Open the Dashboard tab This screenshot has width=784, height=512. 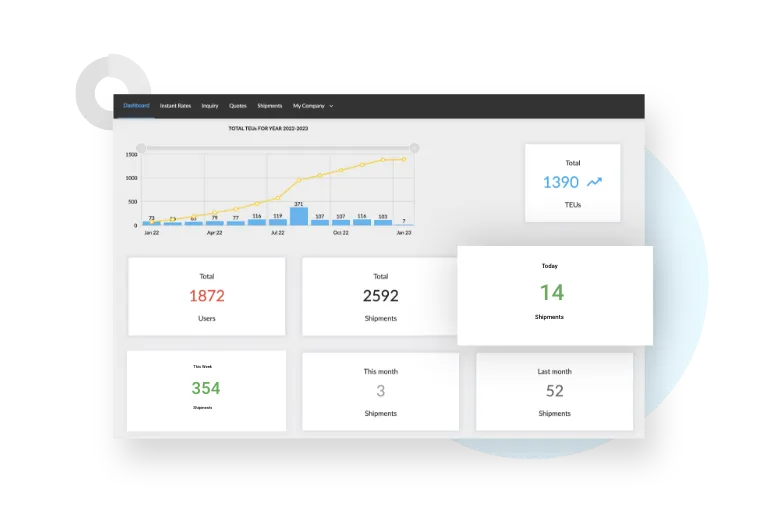pyautogui.click(x=136, y=105)
